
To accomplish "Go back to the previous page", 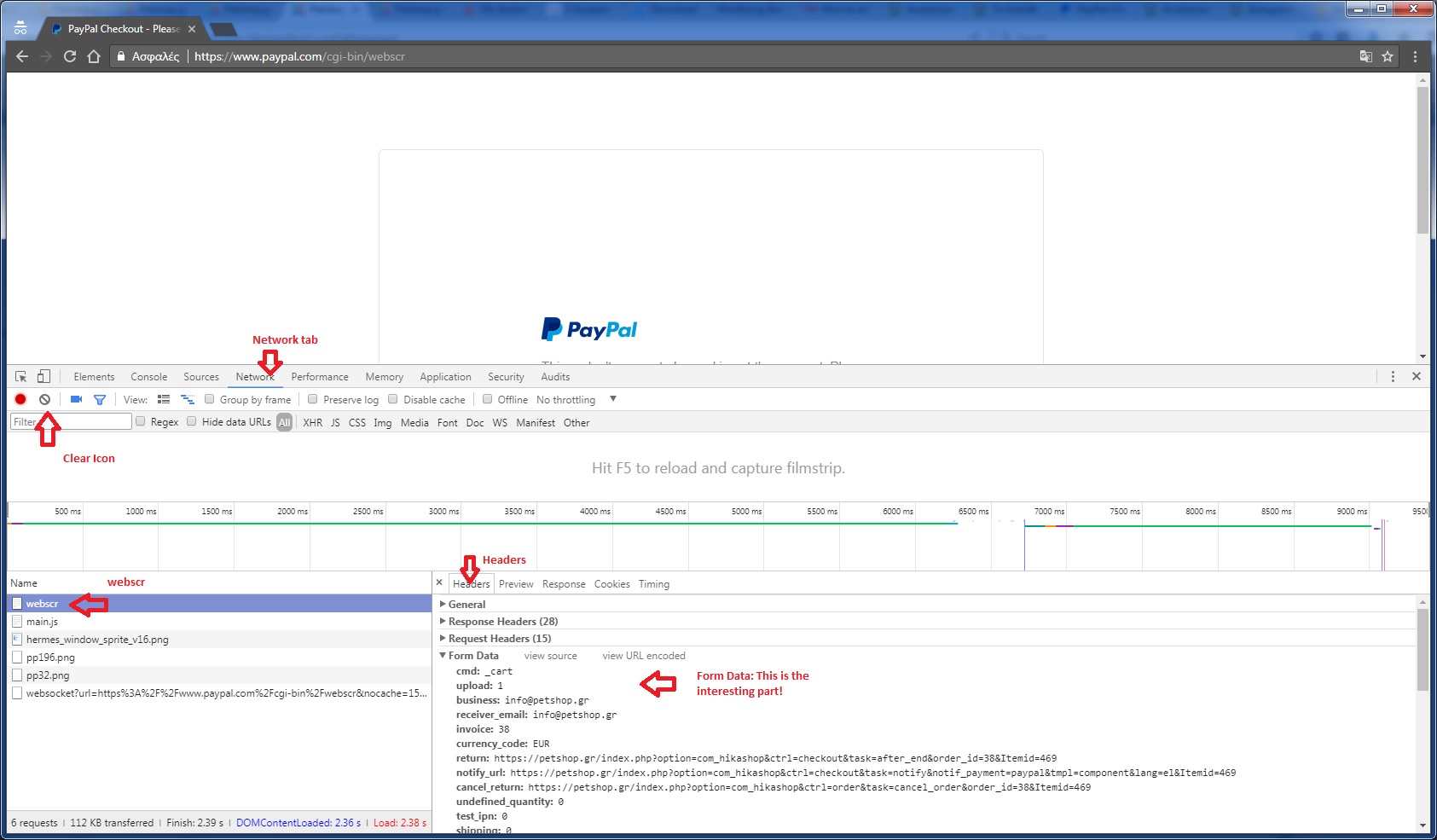I will pos(22,56).
